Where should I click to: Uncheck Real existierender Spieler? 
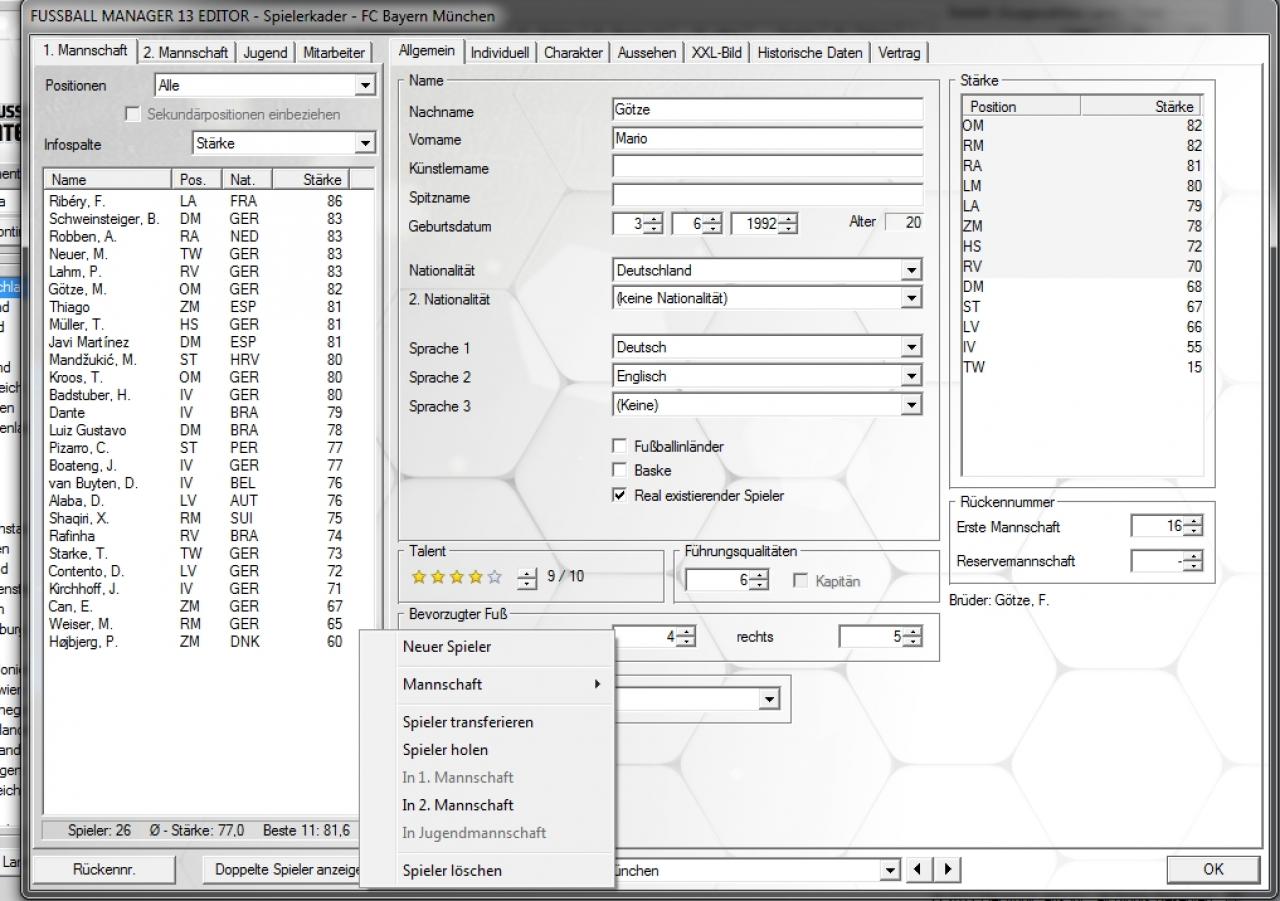click(619, 495)
